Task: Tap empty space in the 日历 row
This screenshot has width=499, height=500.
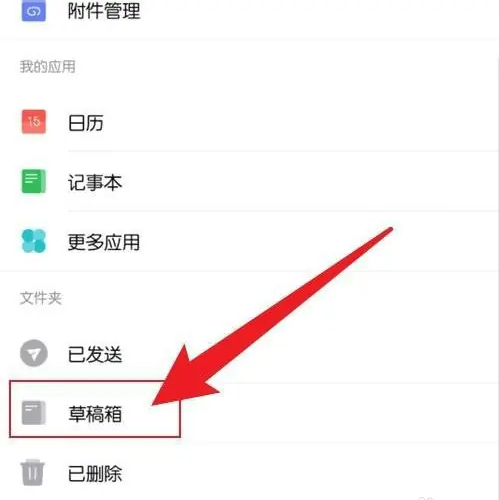Action: [x=300, y=123]
